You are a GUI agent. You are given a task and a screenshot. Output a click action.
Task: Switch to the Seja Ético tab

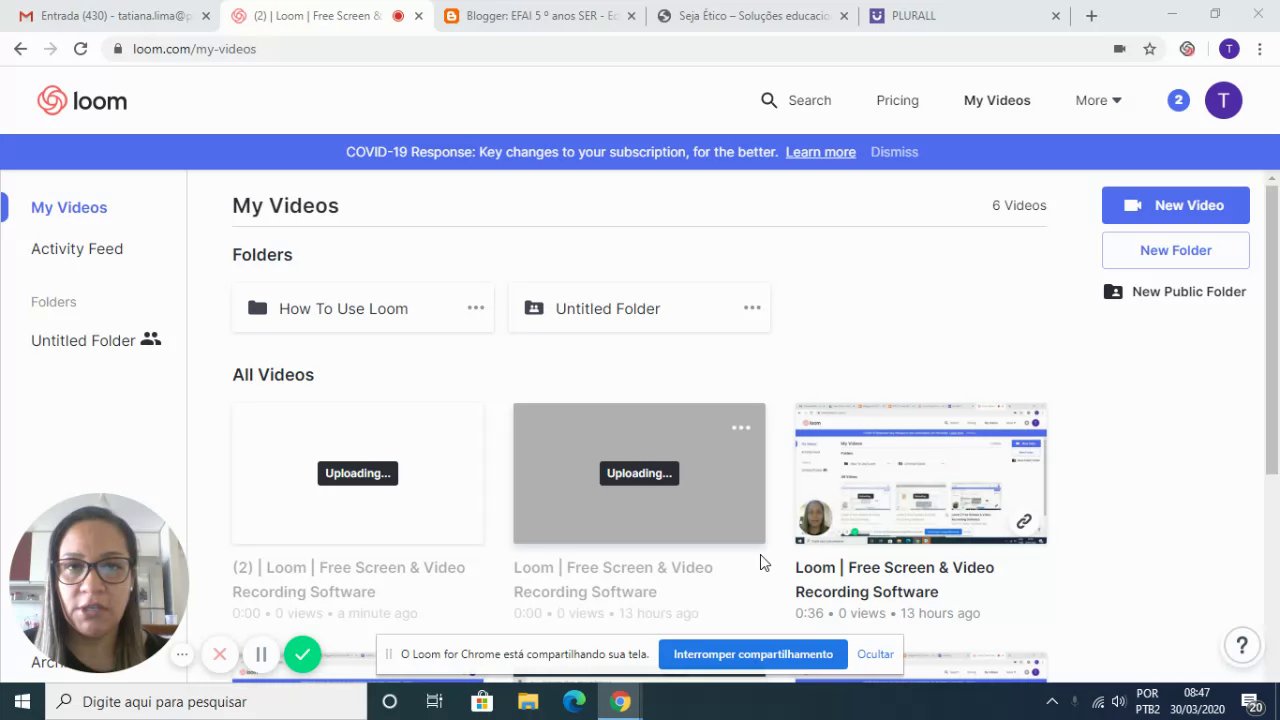click(x=750, y=16)
